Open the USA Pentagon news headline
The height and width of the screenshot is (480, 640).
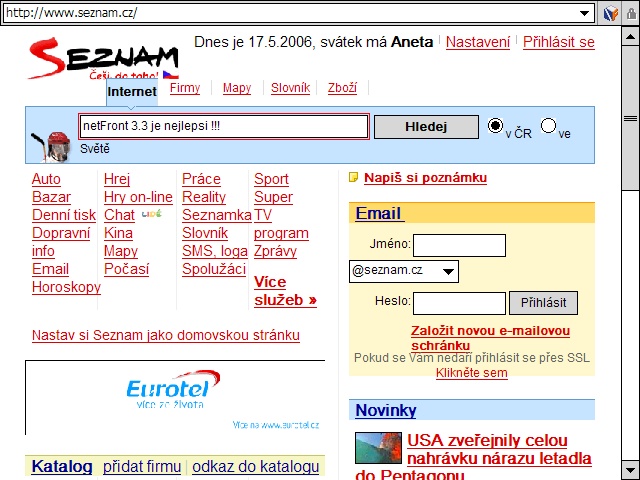click(x=473, y=458)
